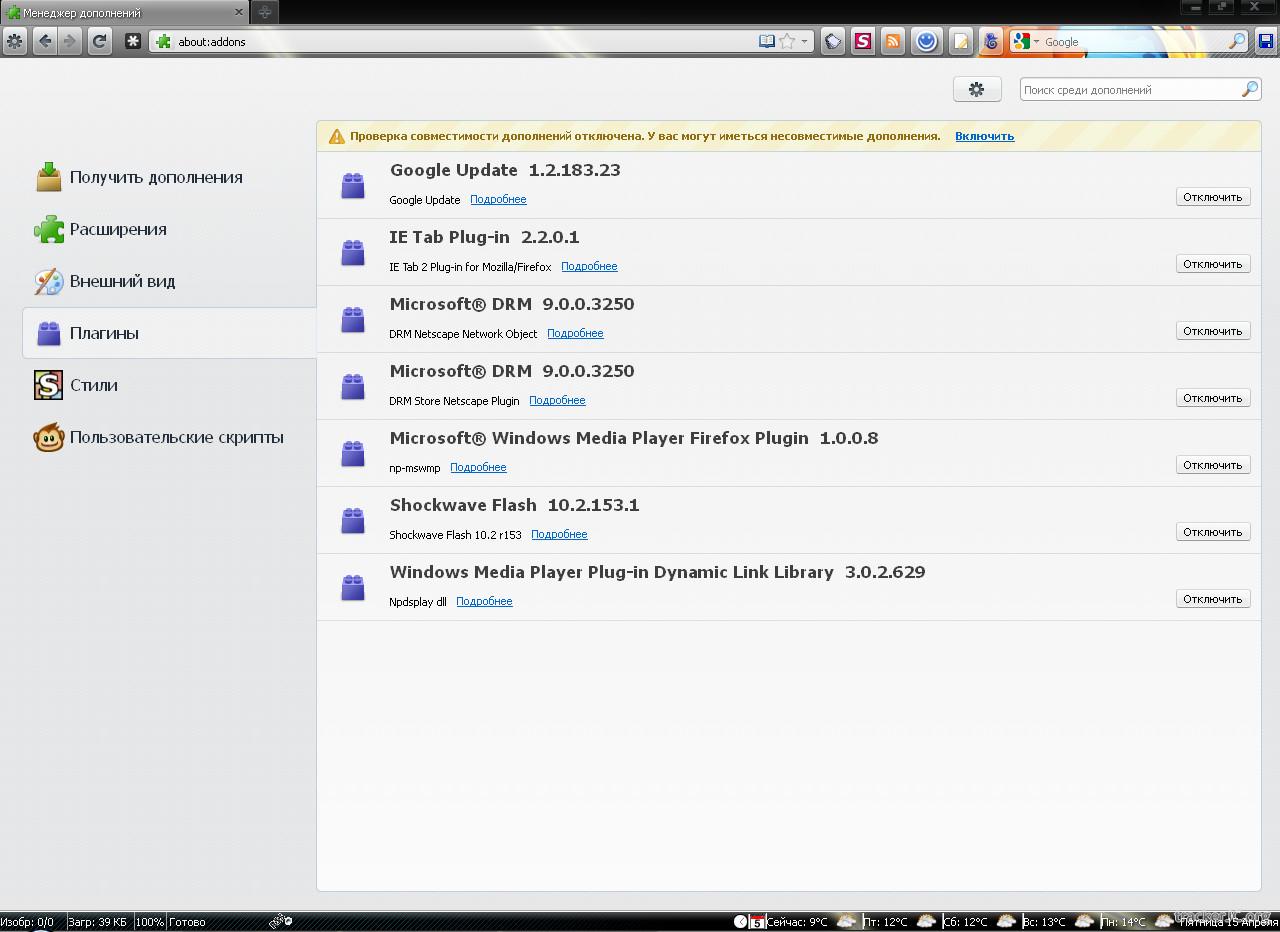Open the RSS feed toolbar icon
Image resolution: width=1280 pixels, height=932 pixels.
pyautogui.click(x=893, y=41)
